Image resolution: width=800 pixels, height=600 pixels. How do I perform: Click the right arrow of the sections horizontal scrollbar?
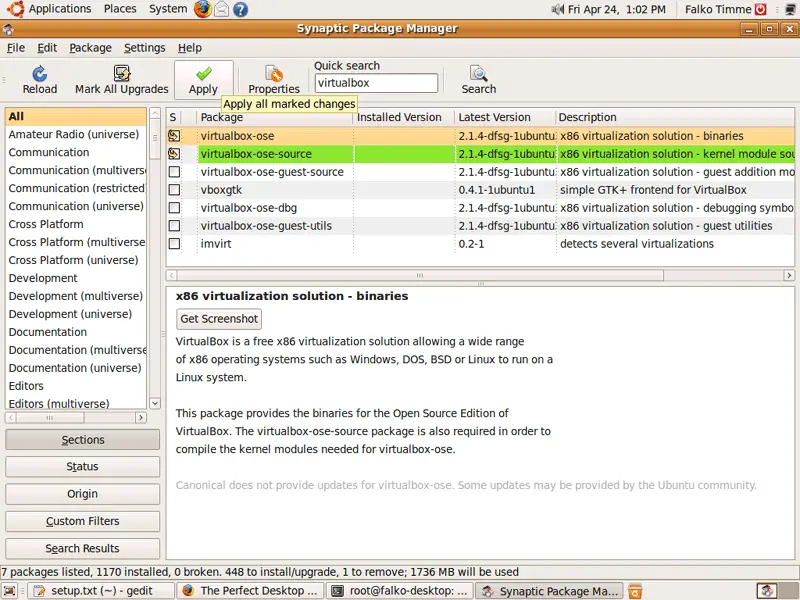(140, 417)
